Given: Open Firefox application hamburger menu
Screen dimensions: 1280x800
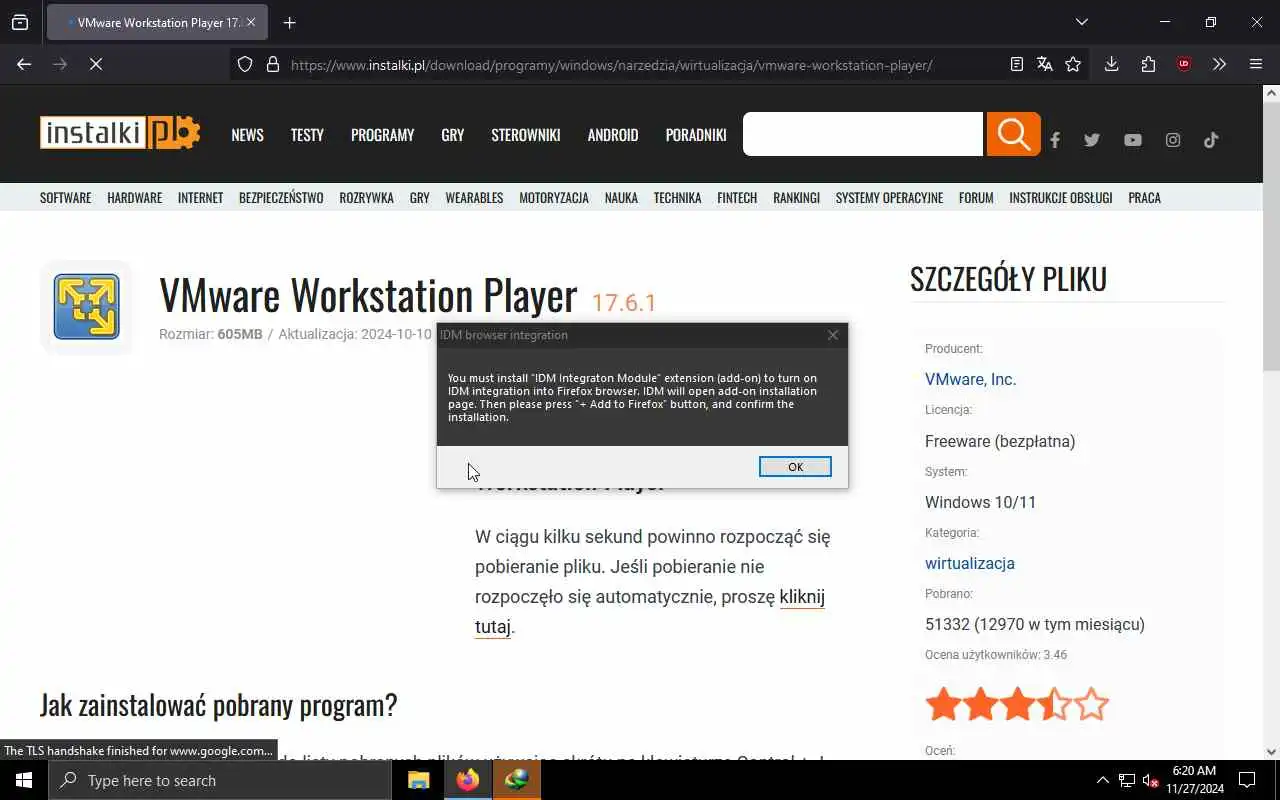Looking at the screenshot, I should click(1256, 64).
